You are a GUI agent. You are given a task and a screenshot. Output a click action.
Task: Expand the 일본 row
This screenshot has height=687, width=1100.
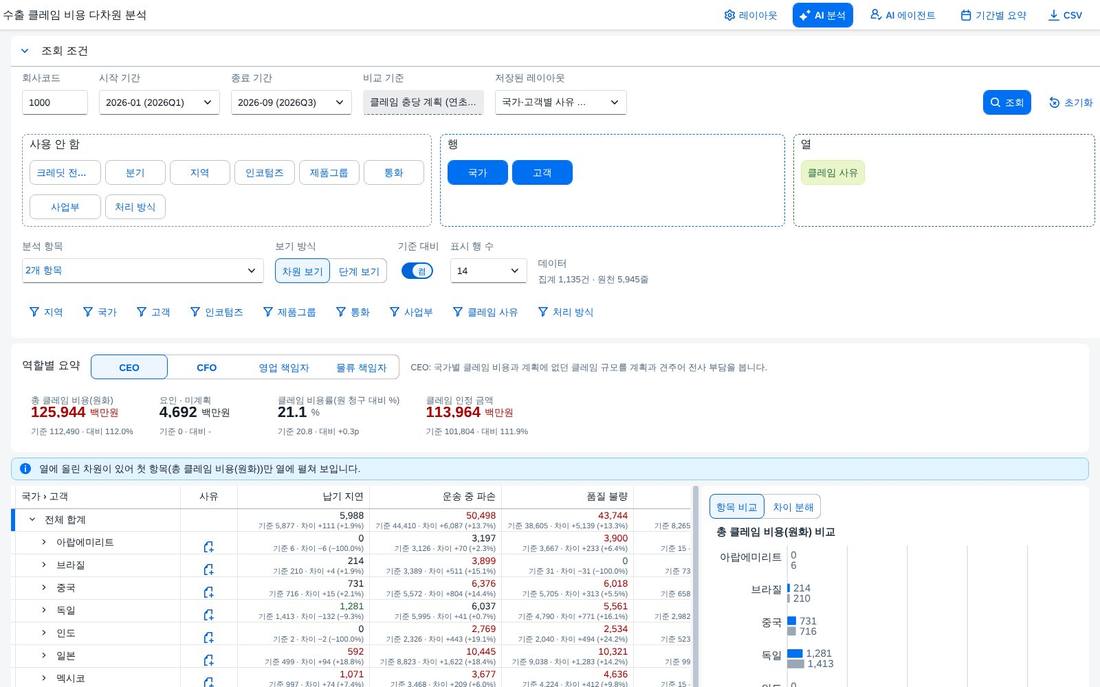click(43, 656)
